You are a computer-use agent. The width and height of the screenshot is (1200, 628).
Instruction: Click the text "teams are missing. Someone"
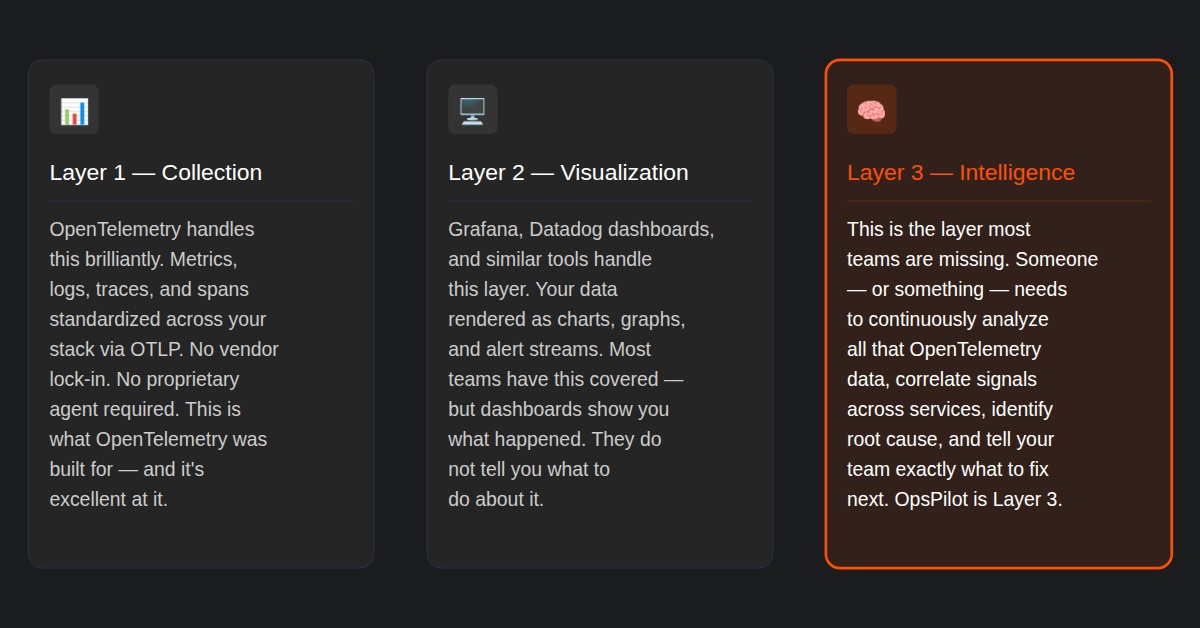coord(972,259)
